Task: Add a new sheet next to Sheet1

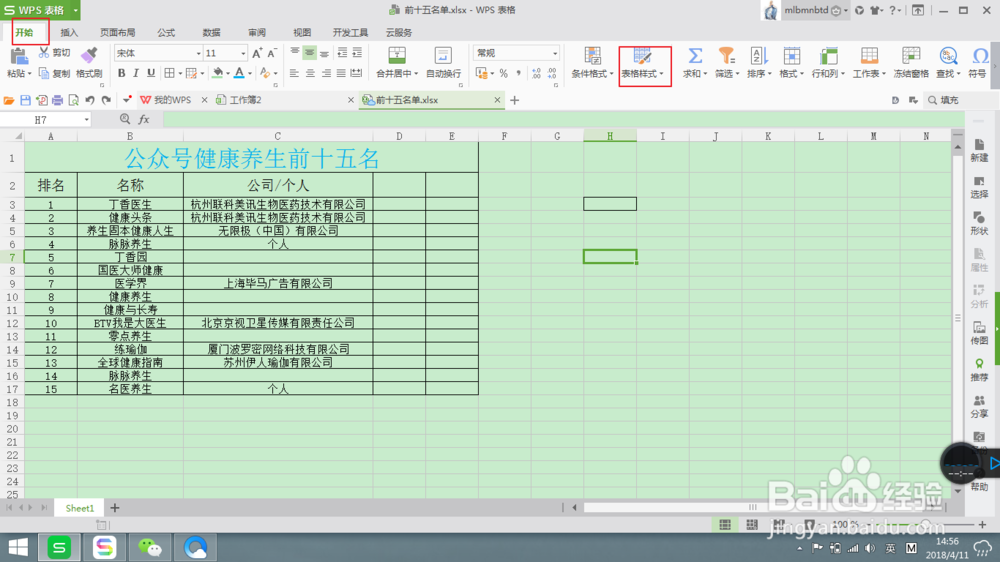Action: pos(115,508)
